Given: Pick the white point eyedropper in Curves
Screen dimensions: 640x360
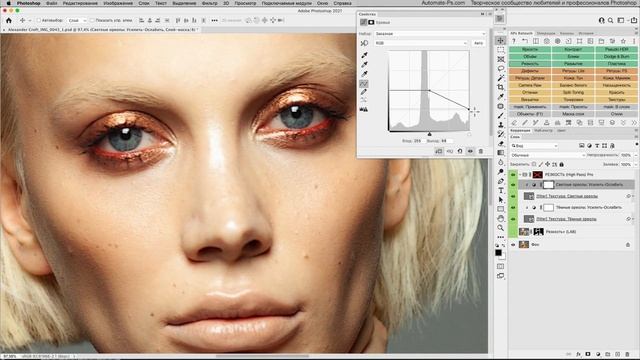Looking at the screenshot, I should pyautogui.click(x=364, y=73).
